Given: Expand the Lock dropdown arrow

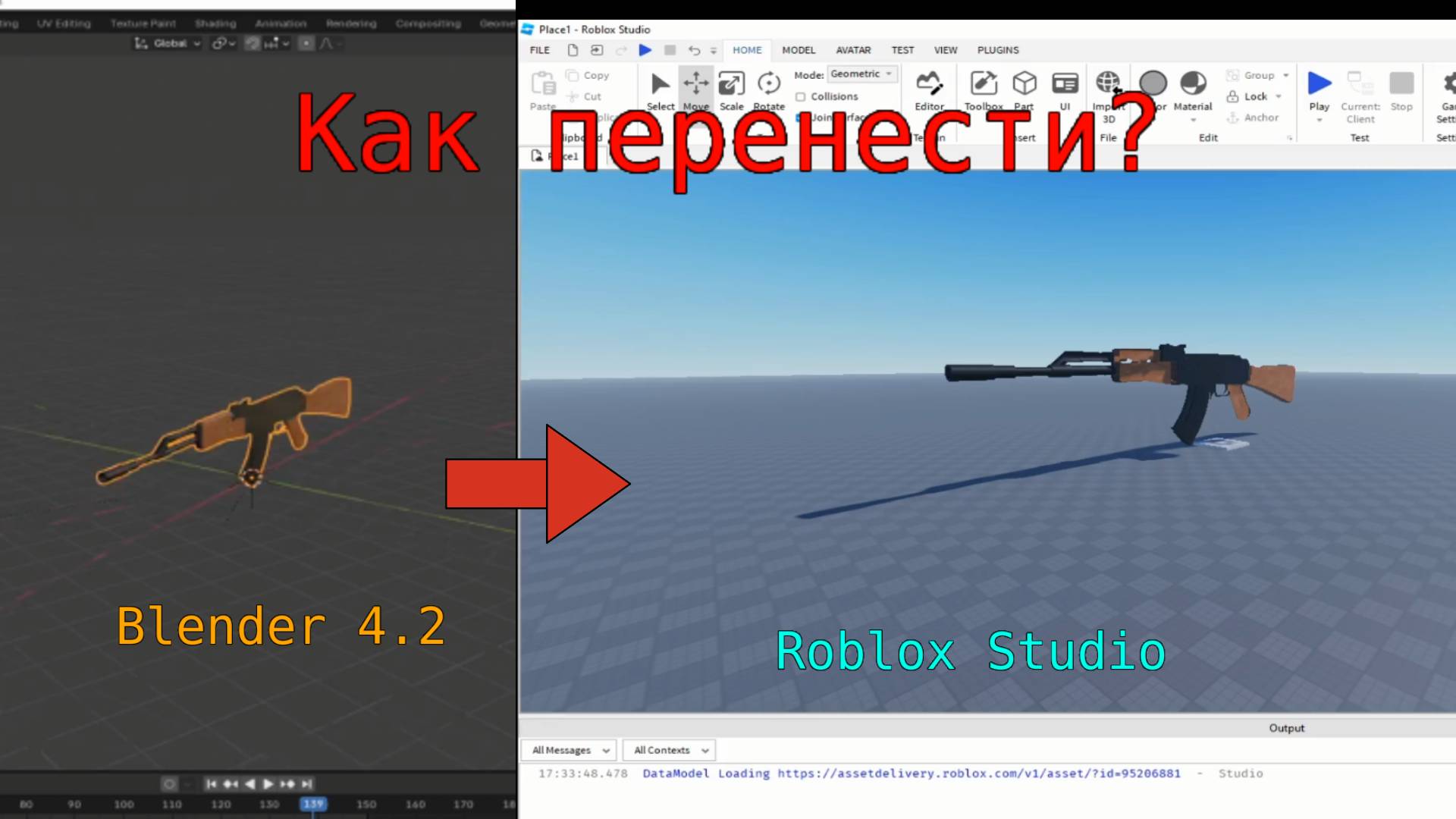Looking at the screenshot, I should click(1279, 96).
